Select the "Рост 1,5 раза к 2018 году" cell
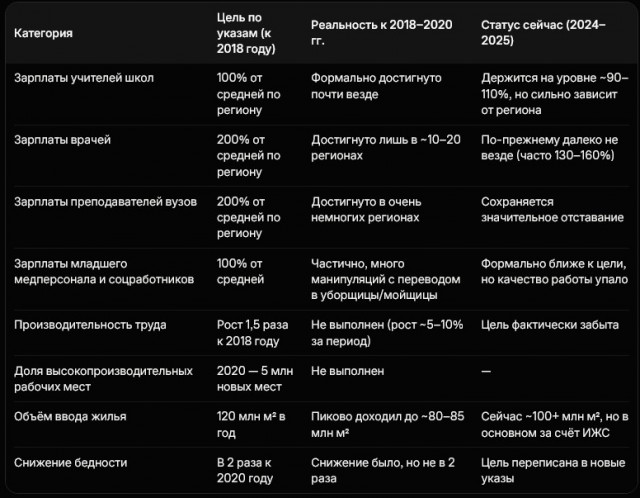The width and height of the screenshot is (640, 498). point(251,333)
